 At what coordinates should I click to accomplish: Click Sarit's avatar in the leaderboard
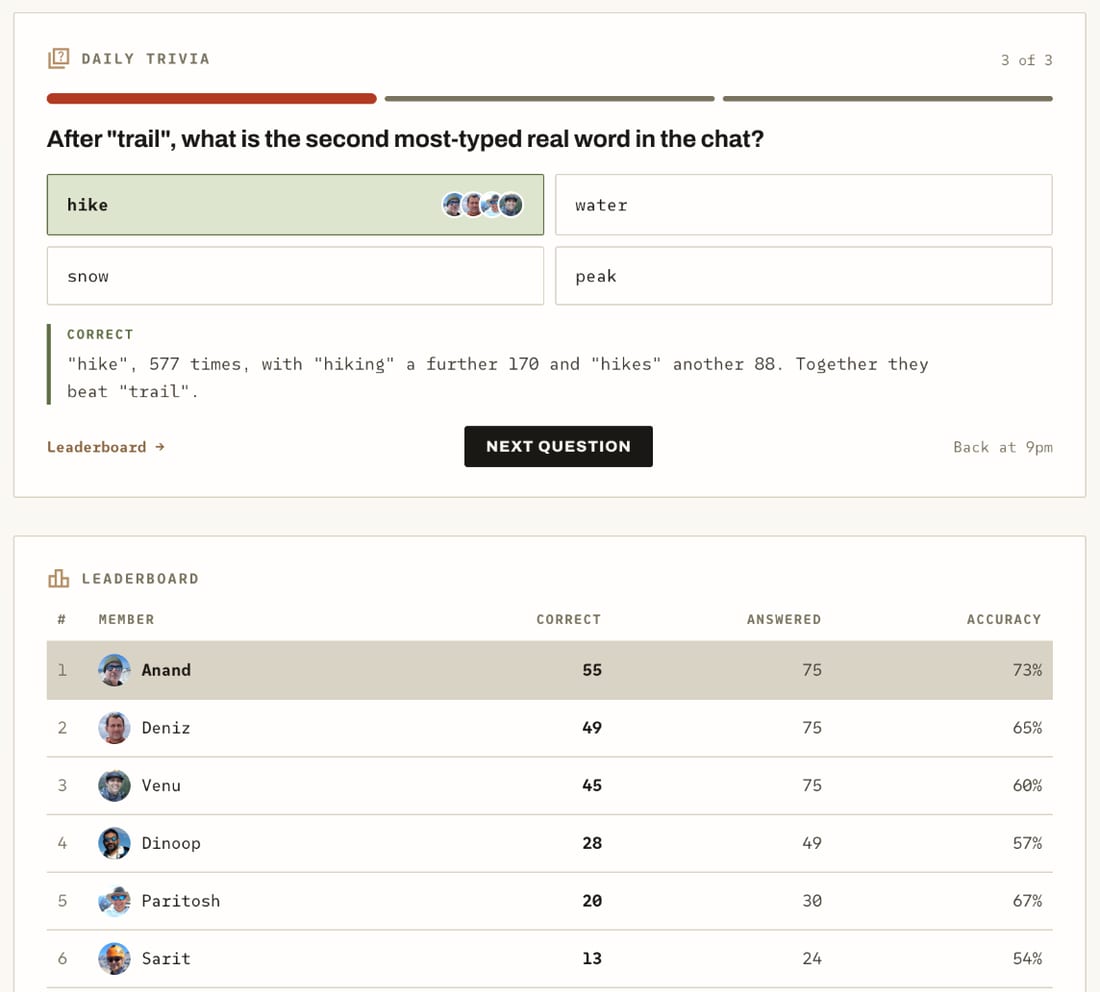(x=114, y=958)
